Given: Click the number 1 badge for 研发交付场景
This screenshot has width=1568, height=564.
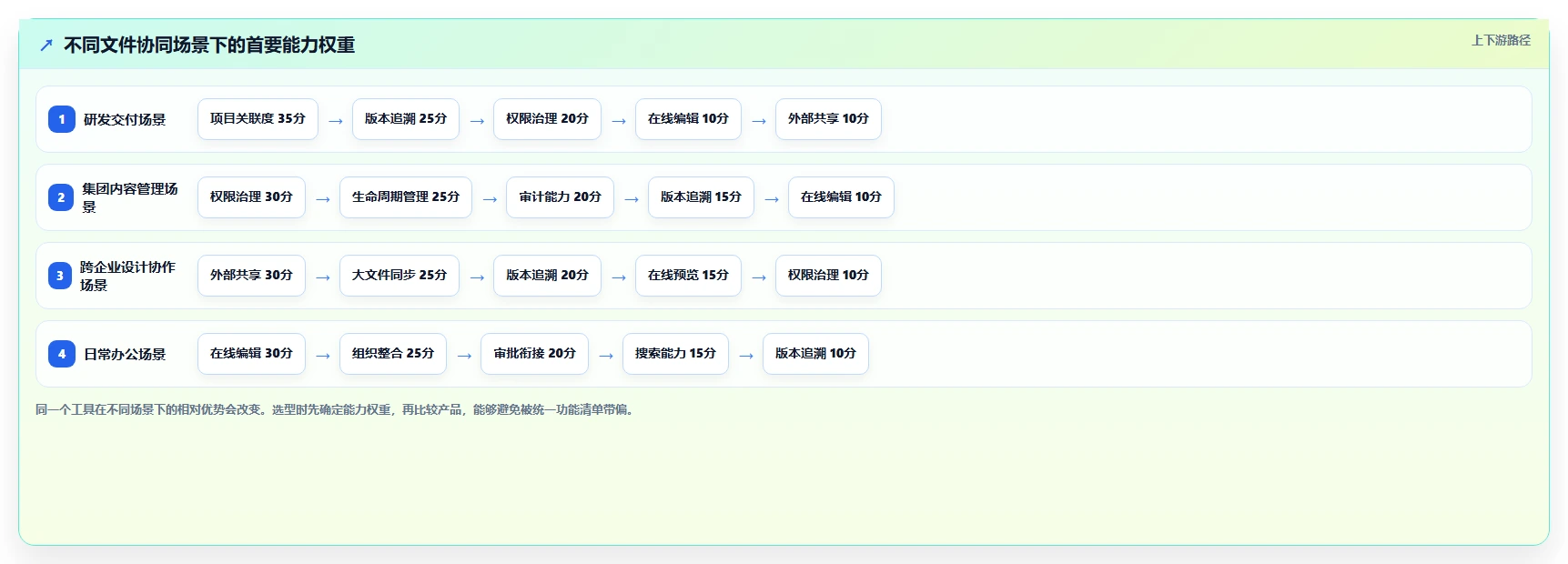Looking at the screenshot, I should pyautogui.click(x=61, y=119).
